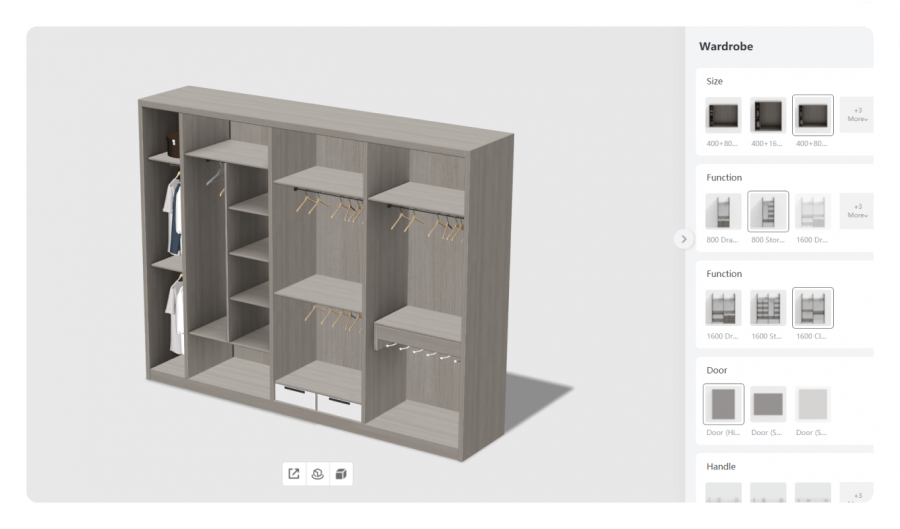This screenshot has width=900, height=529.
Task: Select the 800 Dra... function thumbnail
Action: click(x=723, y=212)
